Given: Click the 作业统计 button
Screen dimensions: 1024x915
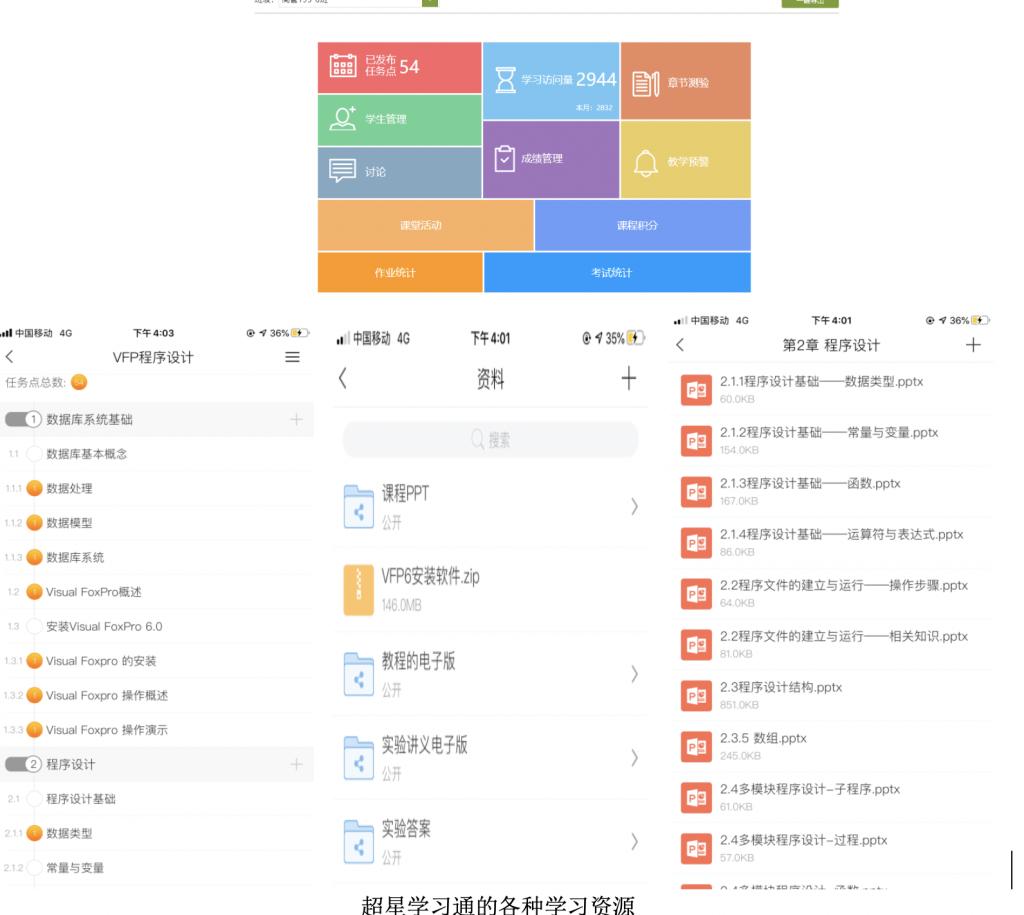Looking at the screenshot, I should [400, 273].
